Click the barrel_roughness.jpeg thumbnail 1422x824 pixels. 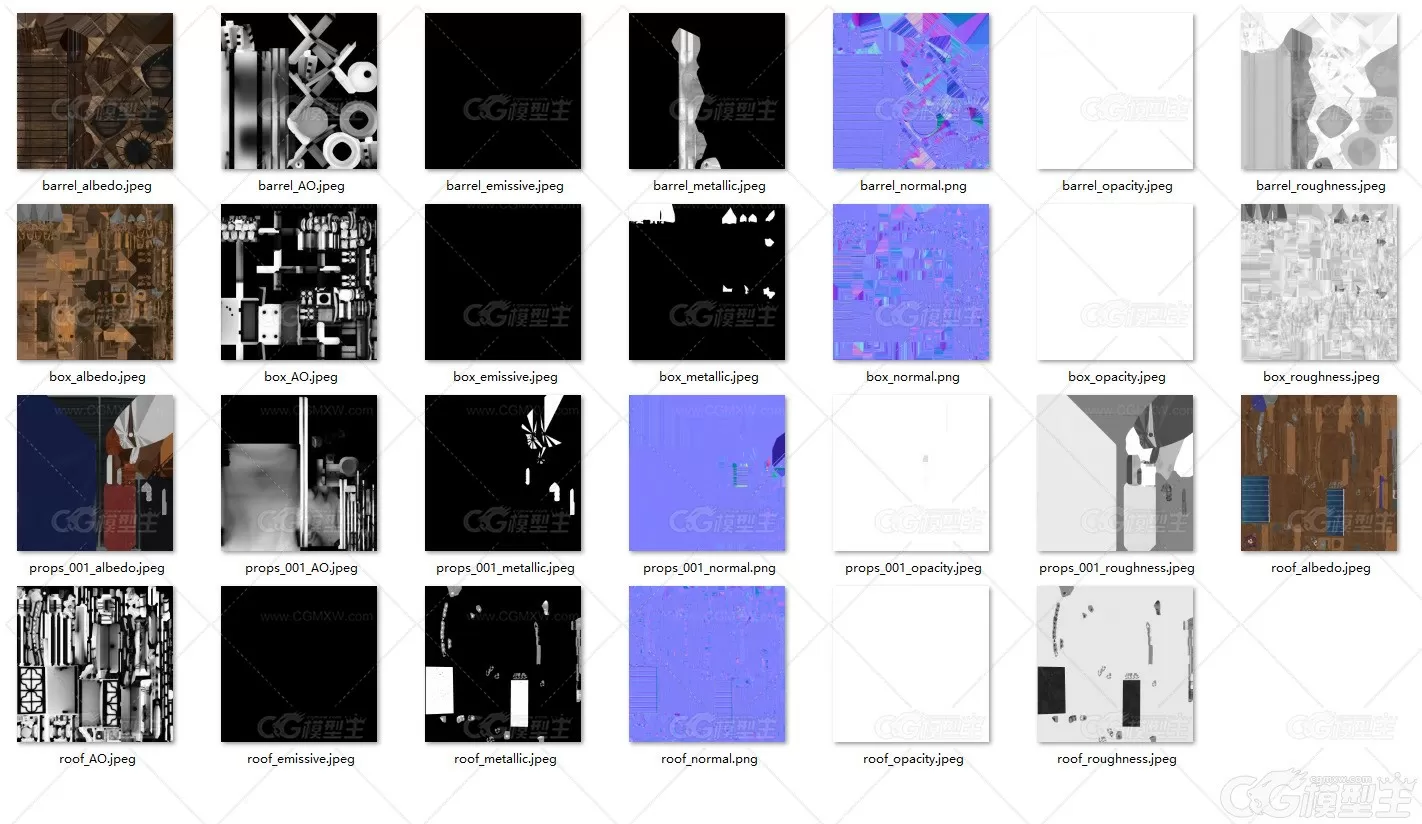1319,91
